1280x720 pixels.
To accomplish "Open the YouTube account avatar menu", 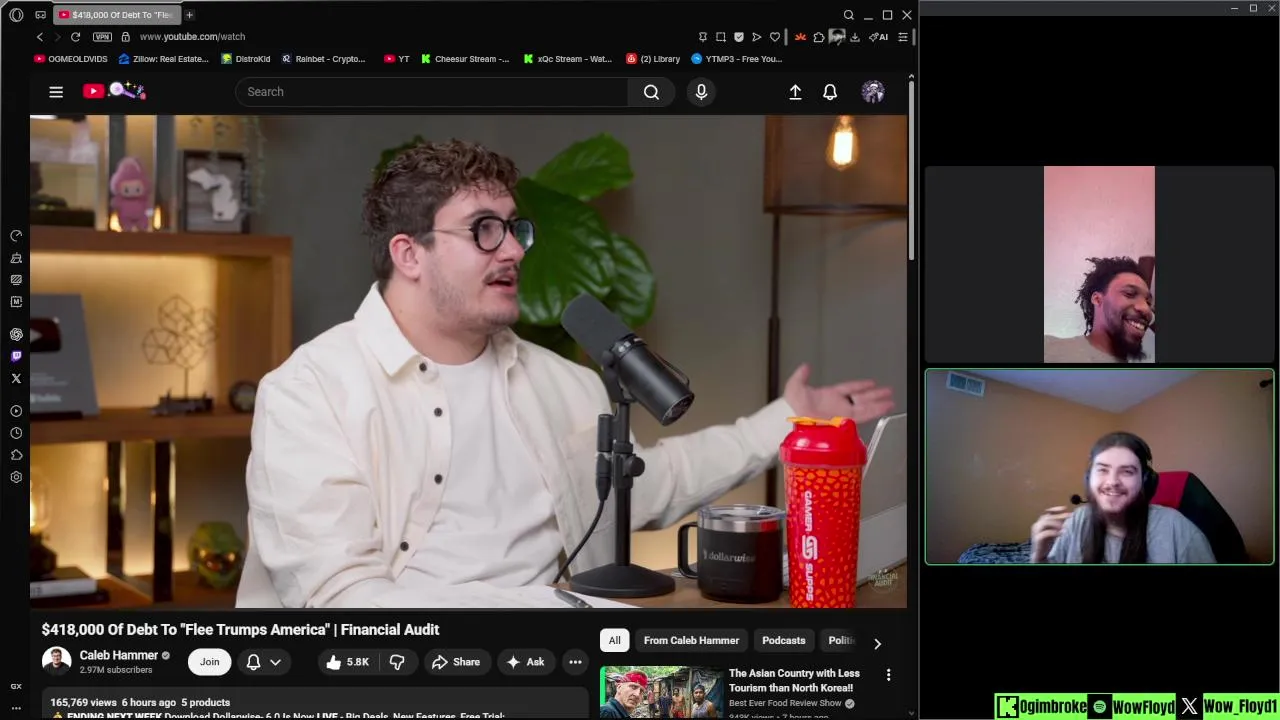I will pyautogui.click(x=873, y=92).
